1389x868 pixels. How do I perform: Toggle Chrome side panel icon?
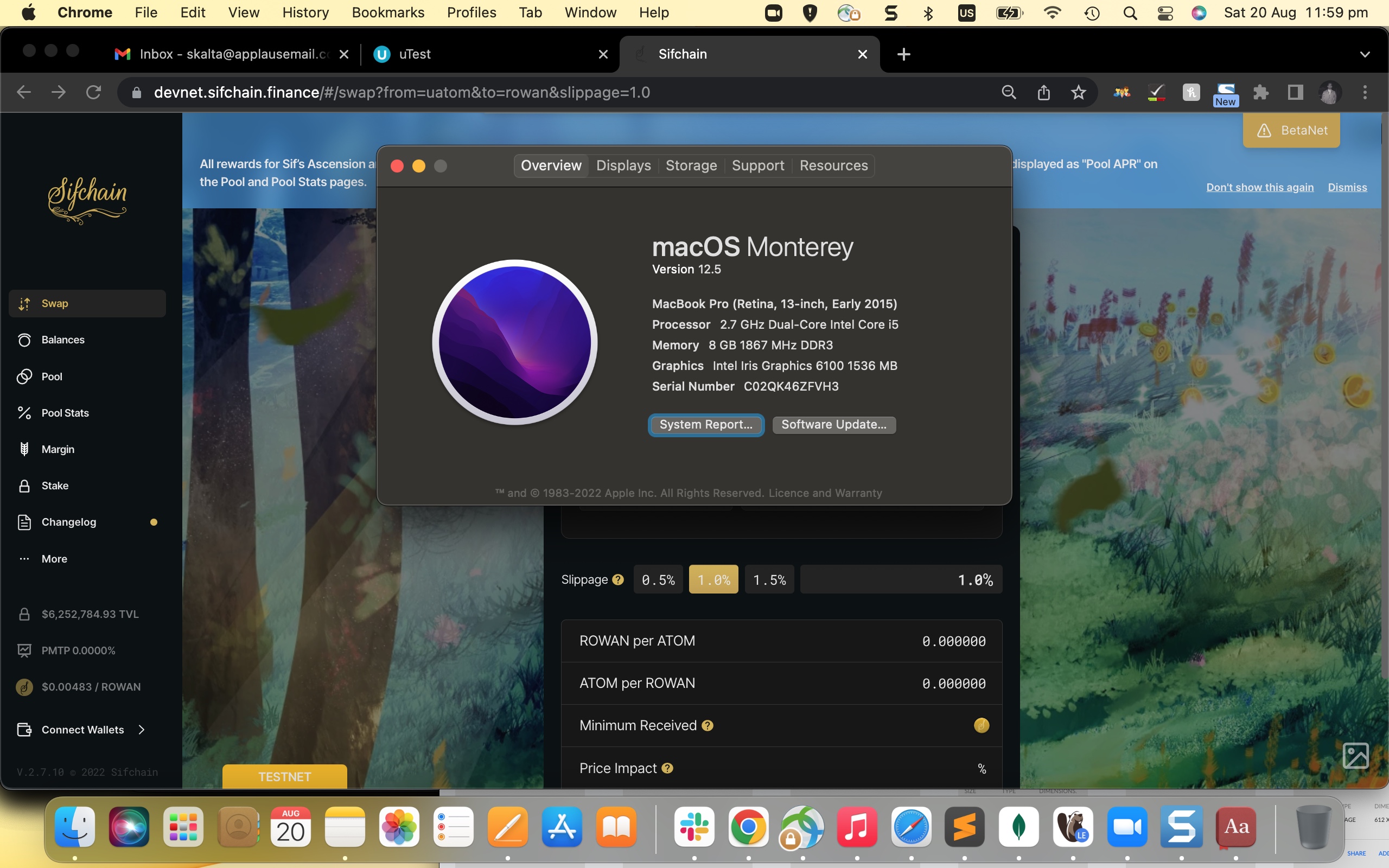(1296, 92)
